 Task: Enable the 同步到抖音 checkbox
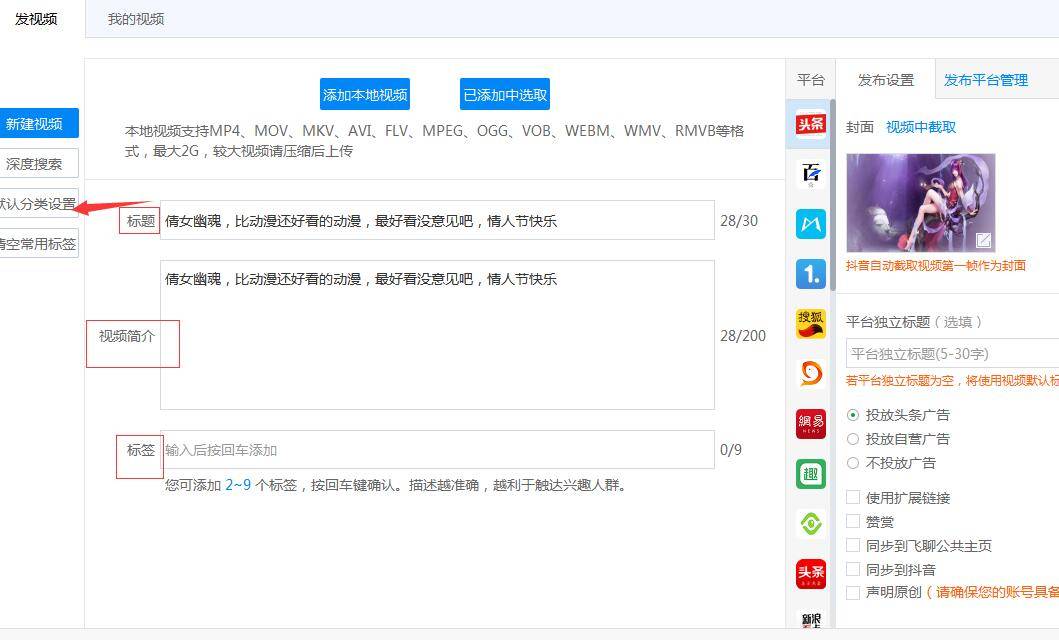853,569
